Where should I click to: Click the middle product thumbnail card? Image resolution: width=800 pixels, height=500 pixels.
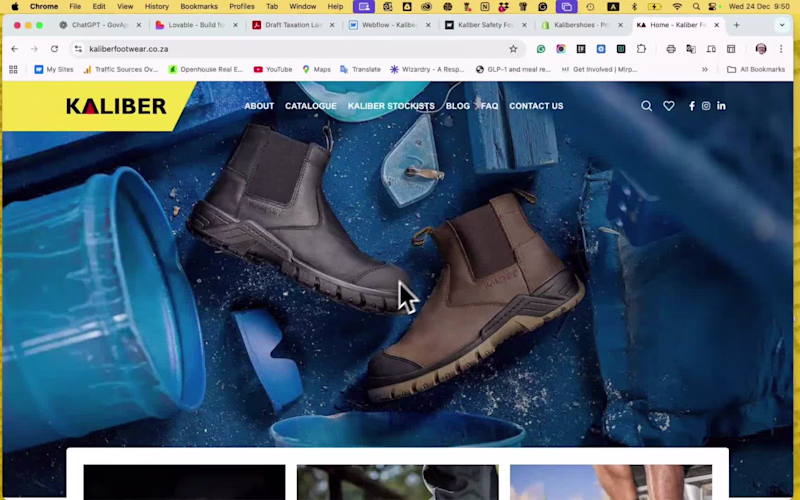397,482
